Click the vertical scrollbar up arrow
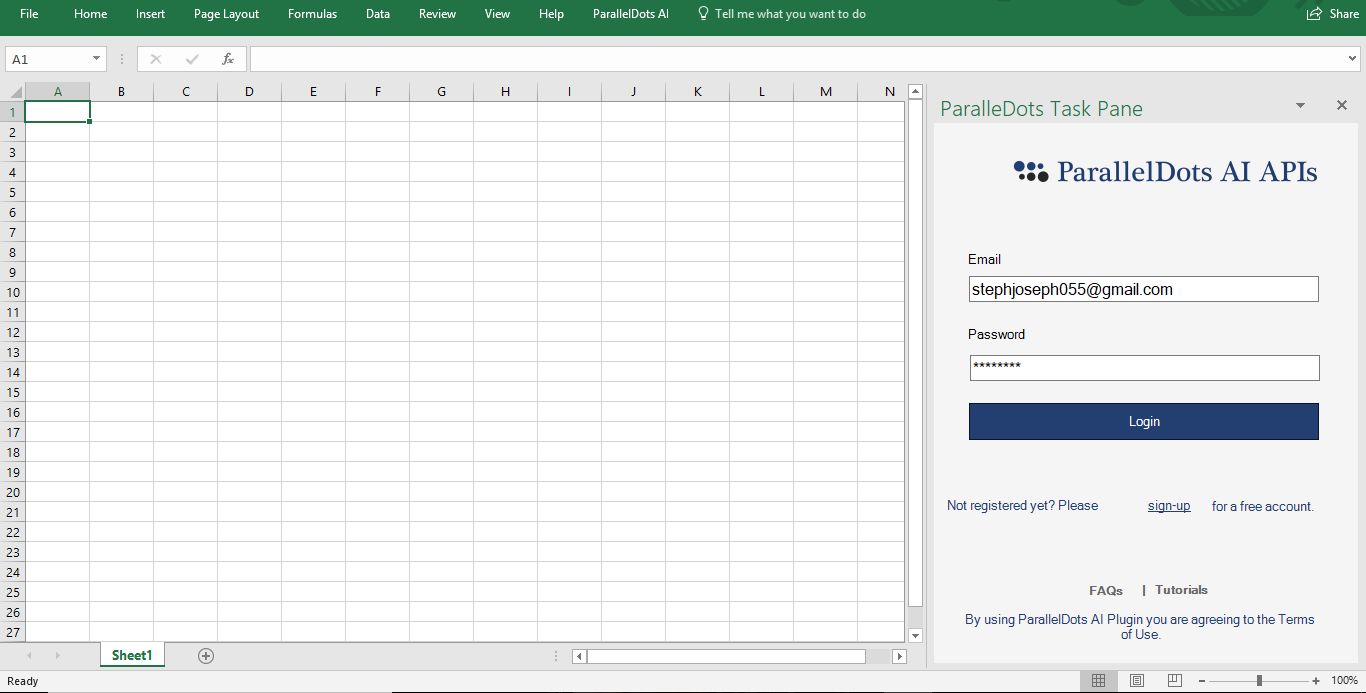The height and width of the screenshot is (693, 1366). coord(915,92)
